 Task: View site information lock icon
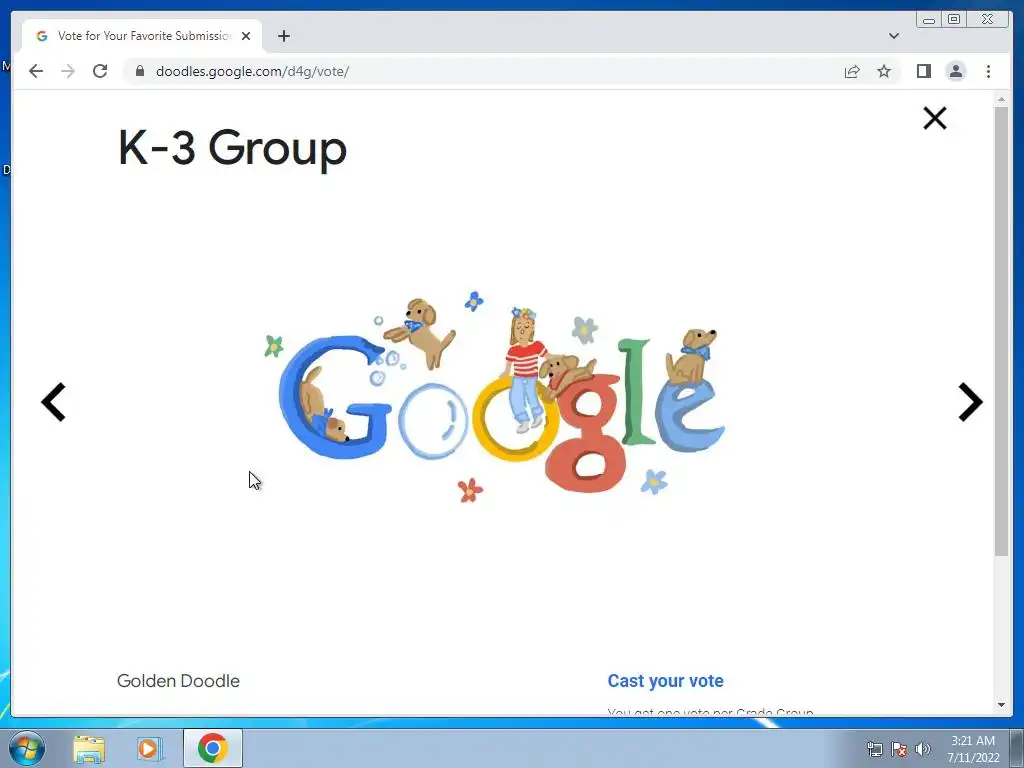click(140, 71)
